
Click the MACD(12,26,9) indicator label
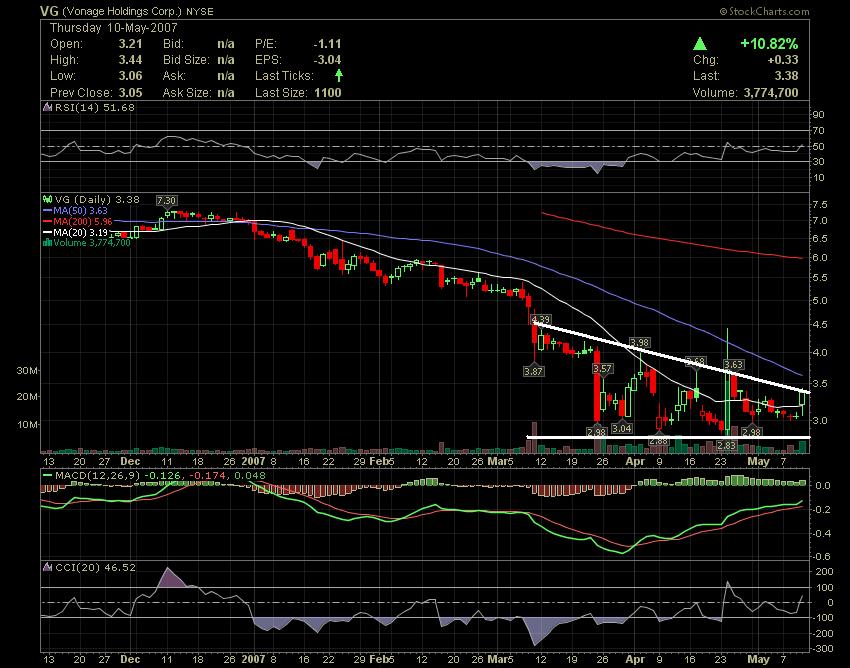[98, 476]
